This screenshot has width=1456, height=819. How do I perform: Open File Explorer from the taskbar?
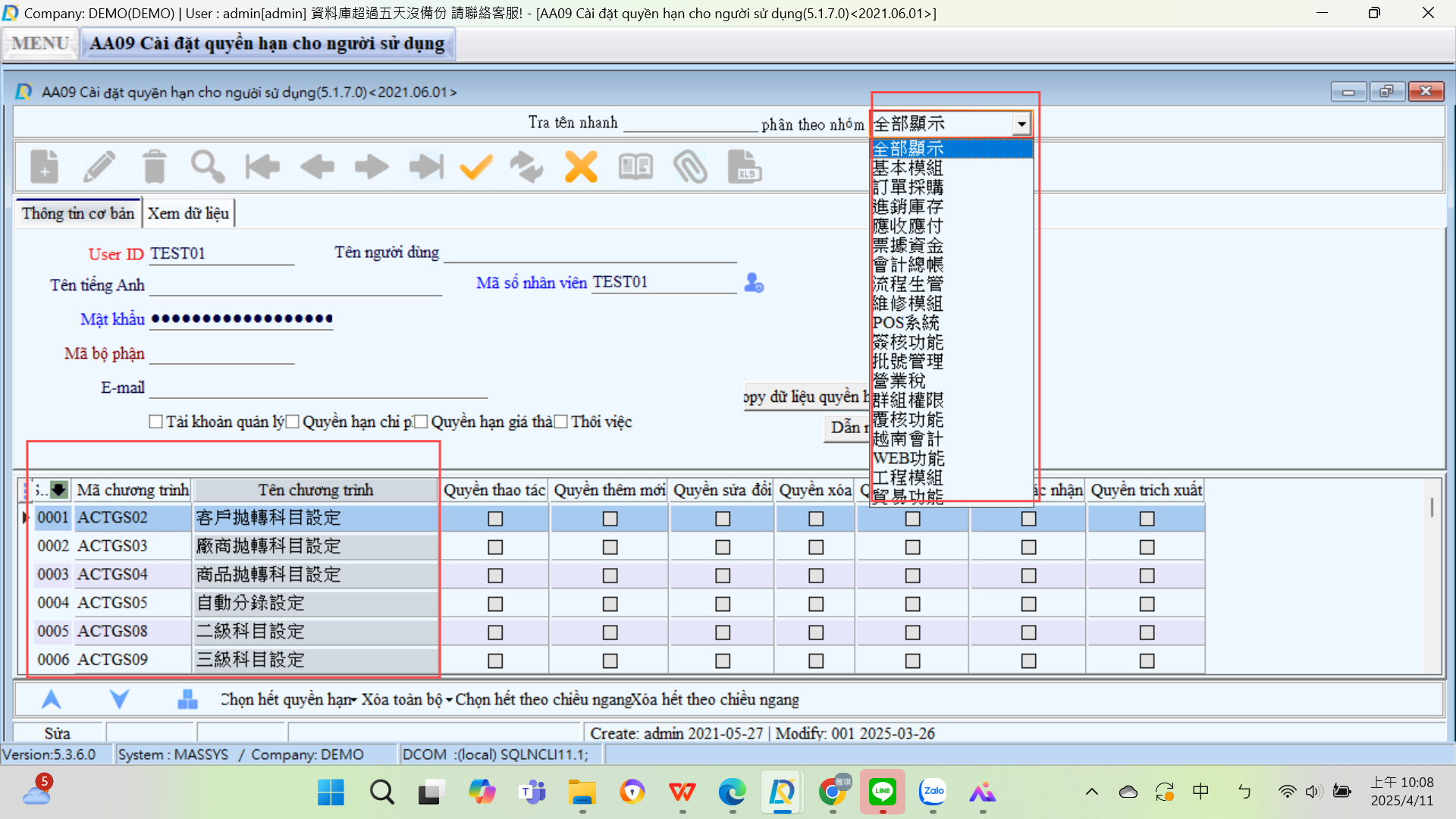coord(582,792)
